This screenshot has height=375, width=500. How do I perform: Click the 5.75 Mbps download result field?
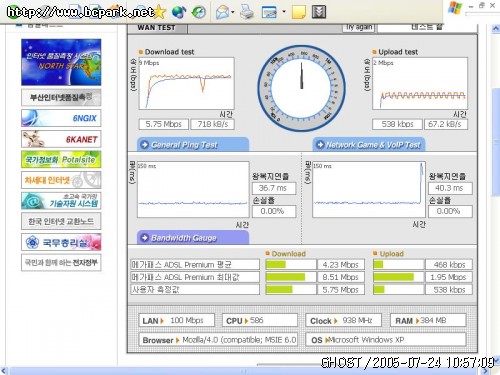coord(163,124)
